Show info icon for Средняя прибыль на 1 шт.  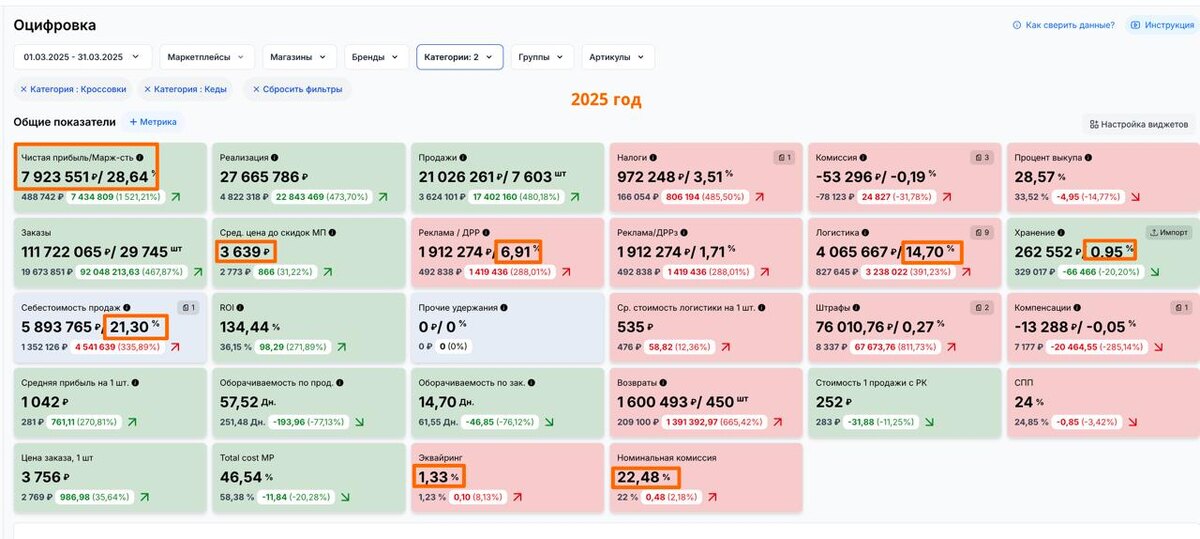(x=136, y=382)
